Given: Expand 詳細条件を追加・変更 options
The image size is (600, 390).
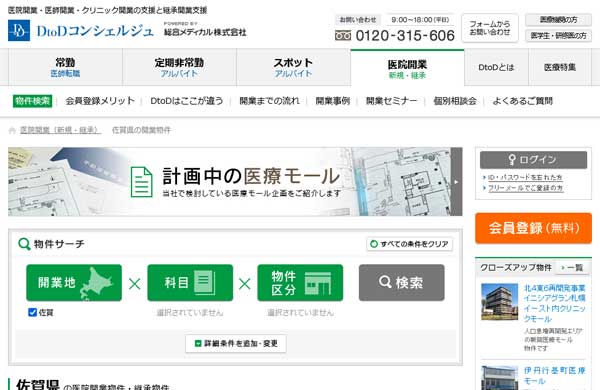Looking at the screenshot, I should (x=236, y=344).
